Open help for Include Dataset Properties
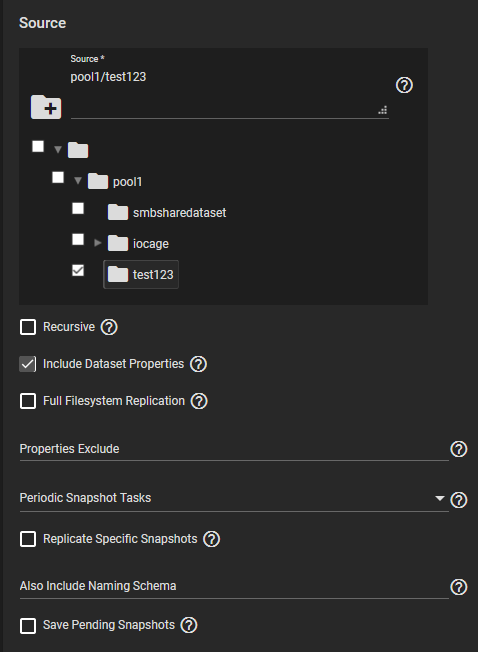 198,364
